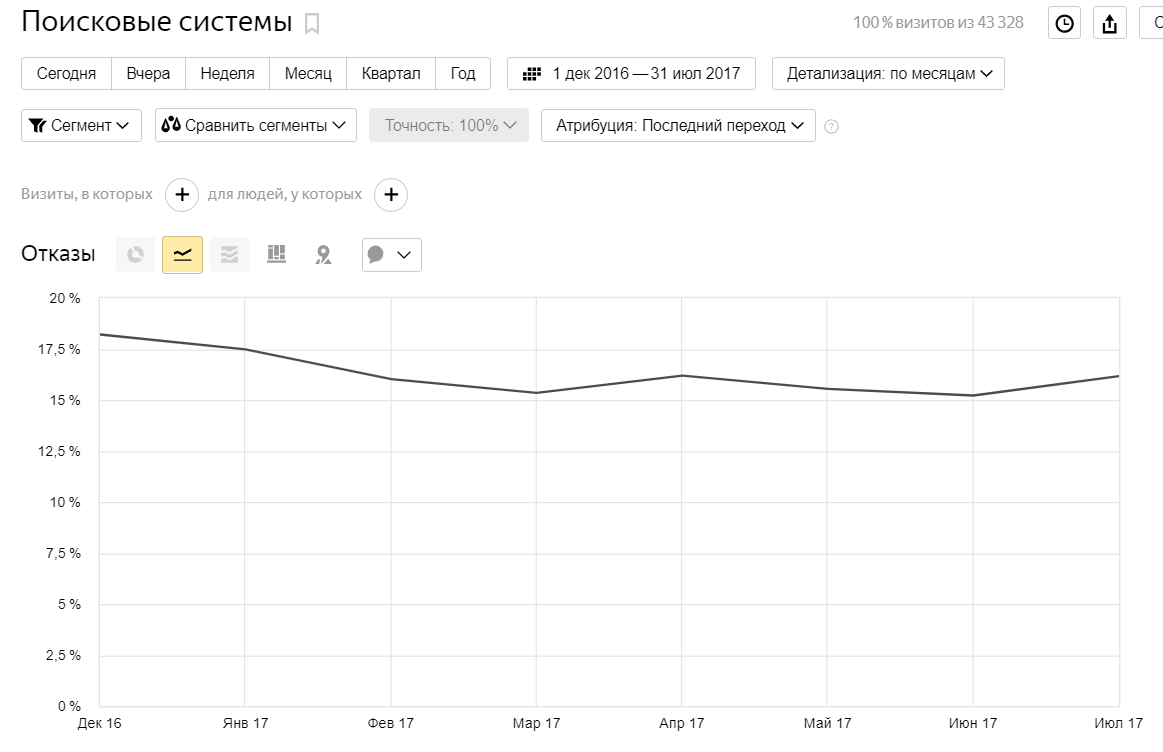The height and width of the screenshot is (752, 1163).
Task: Expand the Детализация: по месяцам dropdown
Action: (888, 74)
